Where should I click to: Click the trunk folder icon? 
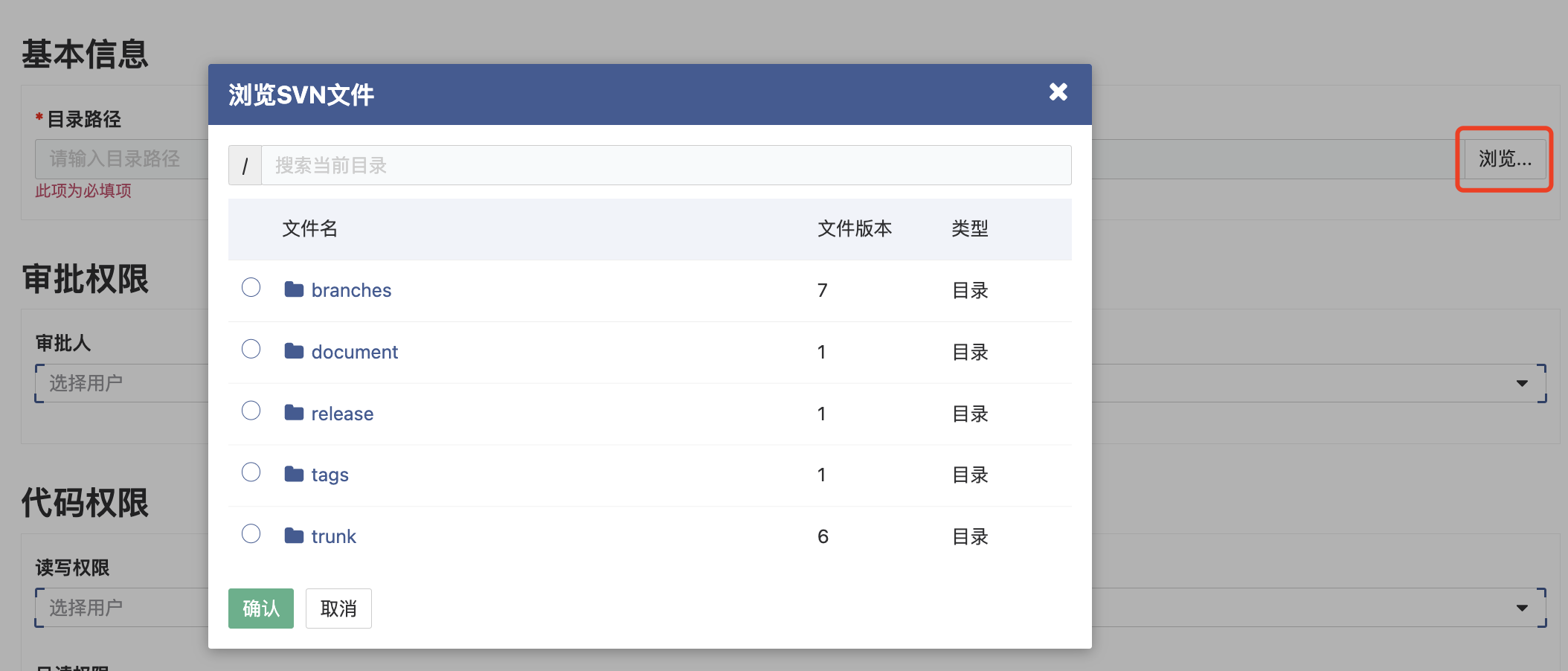[294, 536]
